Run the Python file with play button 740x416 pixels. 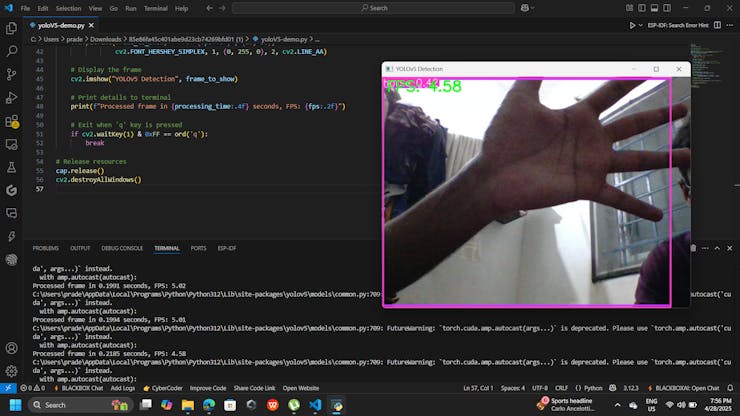632,25
